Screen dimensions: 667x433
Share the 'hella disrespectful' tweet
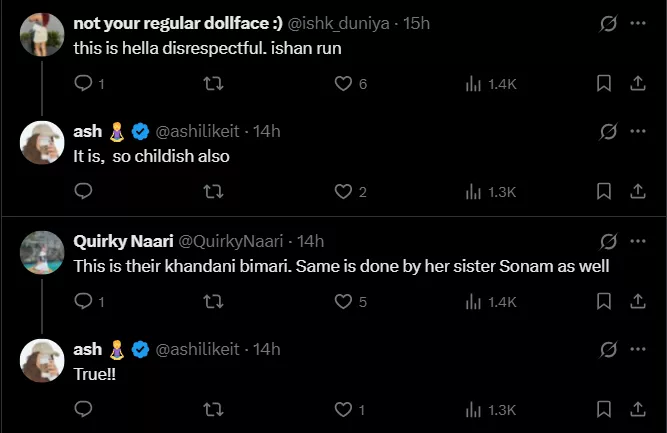[x=637, y=84]
